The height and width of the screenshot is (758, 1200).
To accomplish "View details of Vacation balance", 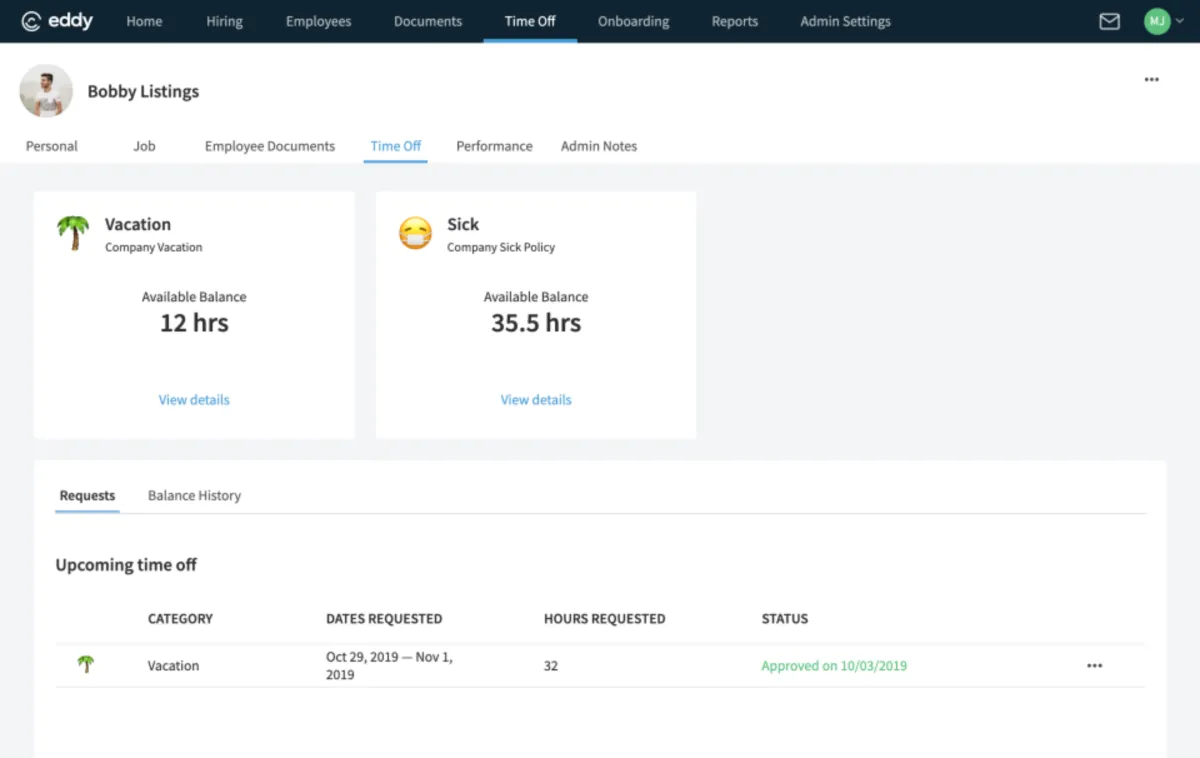I will pyautogui.click(x=194, y=400).
